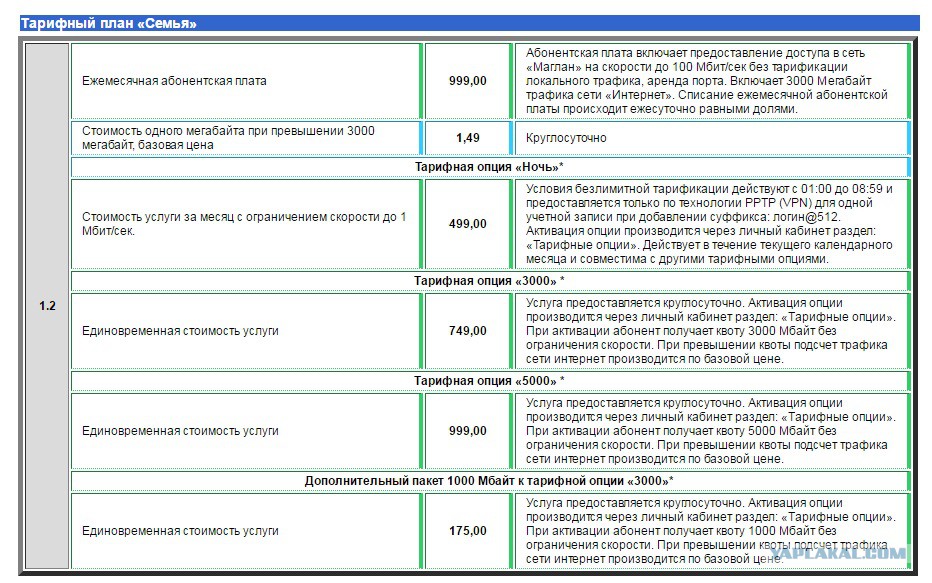Click the «Тарифная опция «Ночь»» heading
This screenshot has width=932, height=583.
click(x=489, y=167)
